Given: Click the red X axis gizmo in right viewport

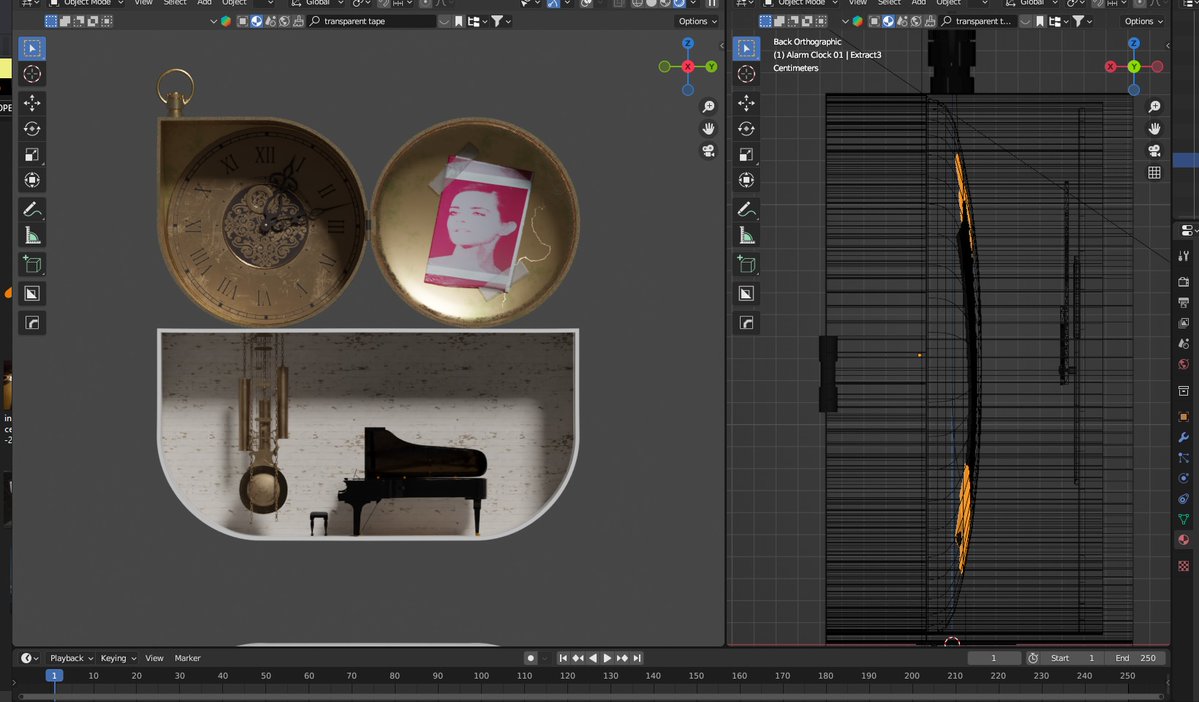Looking at the screenshot, I should [1110, 67].
